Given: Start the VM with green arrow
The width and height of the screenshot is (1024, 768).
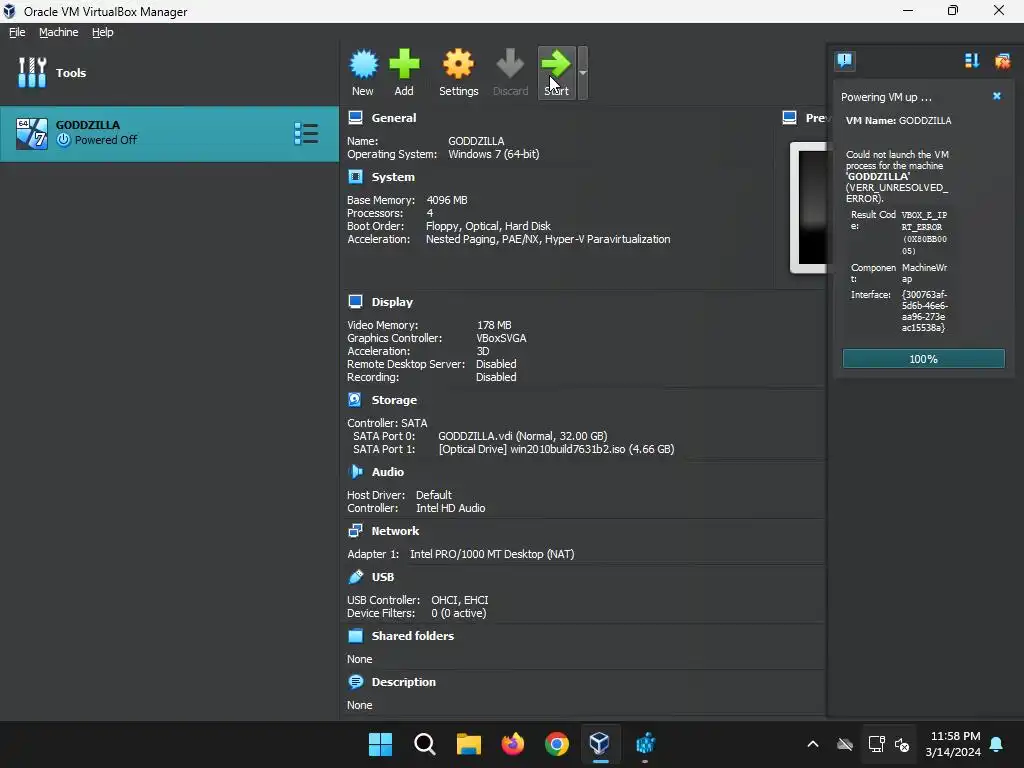Looking at the screenshot, I should 556,72.
